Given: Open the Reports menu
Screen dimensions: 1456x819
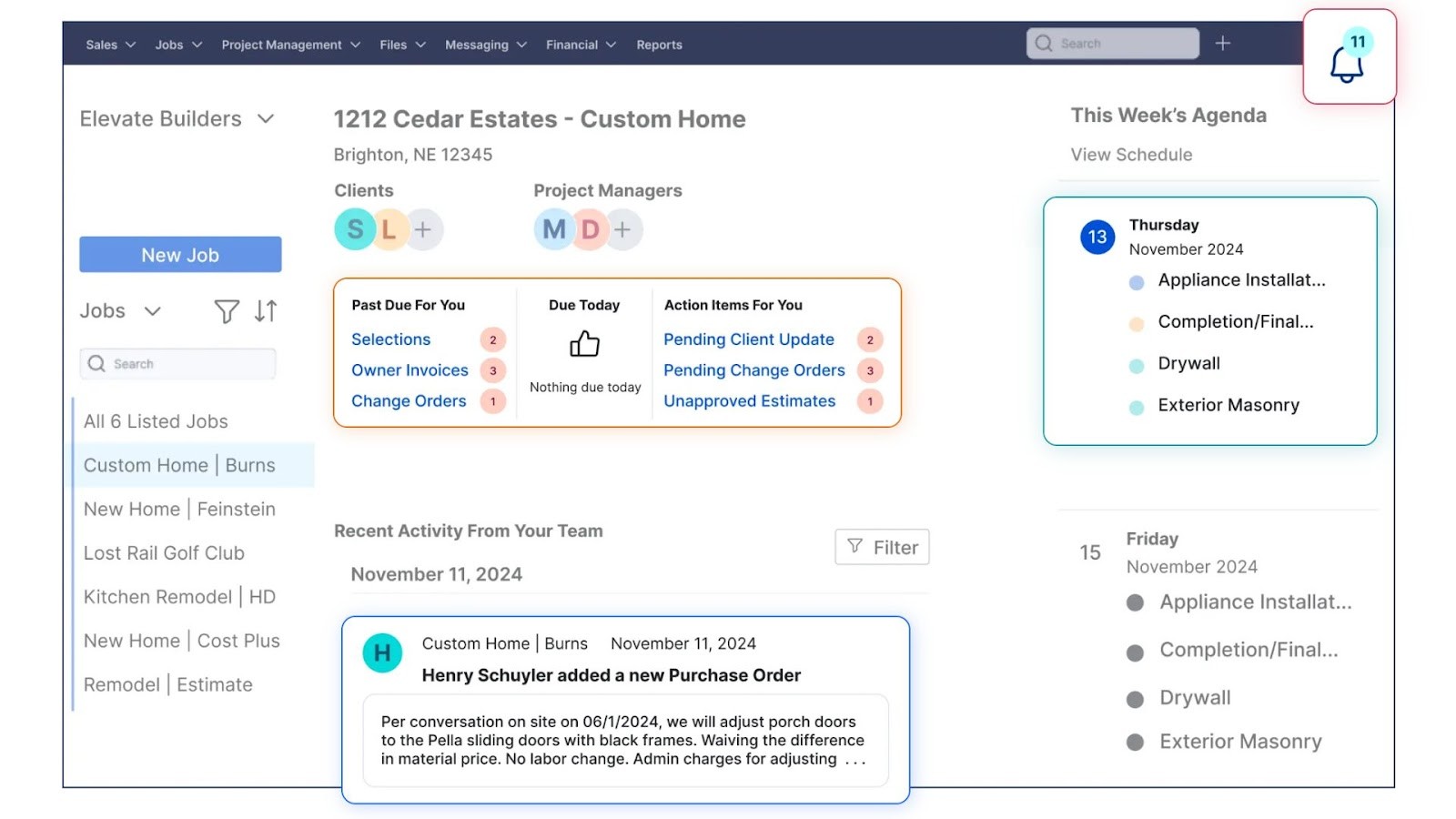Looking at the screenshot, I should [x=659, y=44].
